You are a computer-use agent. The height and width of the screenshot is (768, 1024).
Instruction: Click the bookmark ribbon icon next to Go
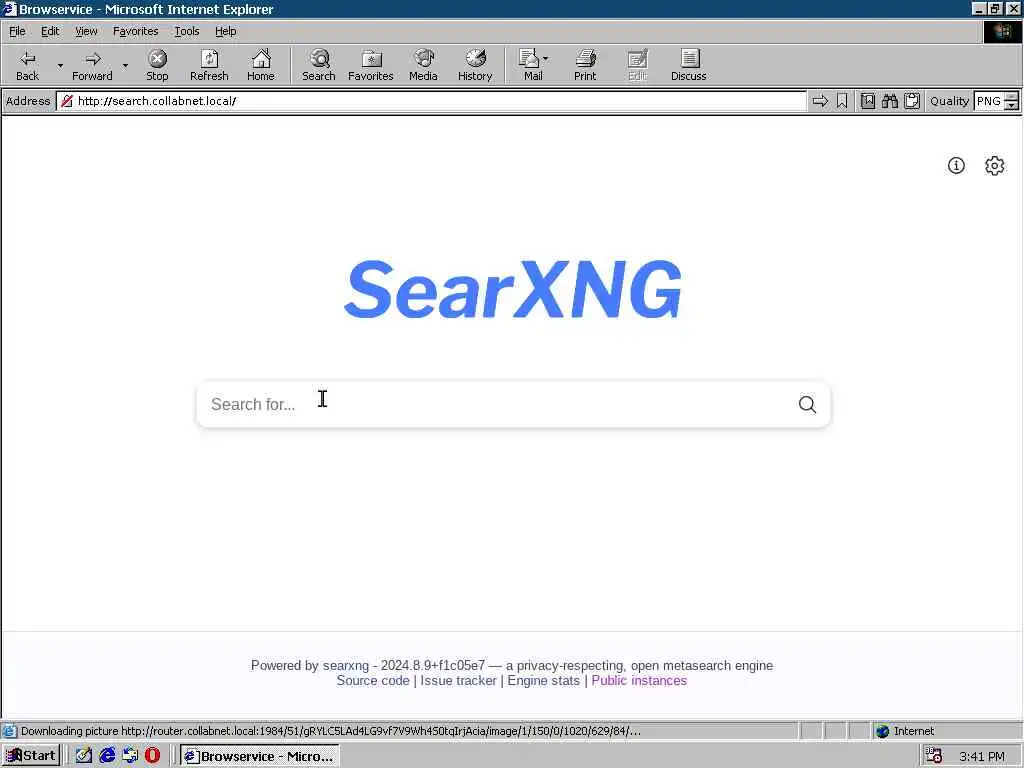tap(842, 101)
